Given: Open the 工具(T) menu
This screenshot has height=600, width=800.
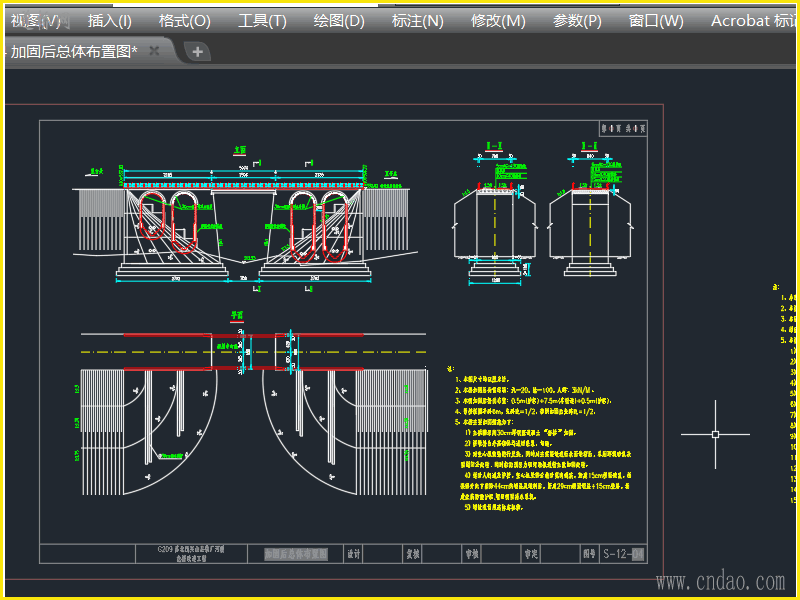Looking at the screenshot, I should coord(262,20).
